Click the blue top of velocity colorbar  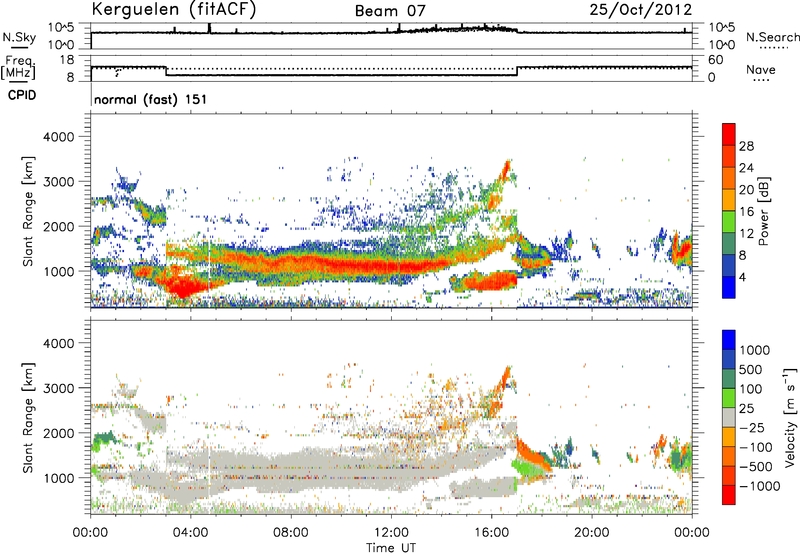[x=729, y=340]
